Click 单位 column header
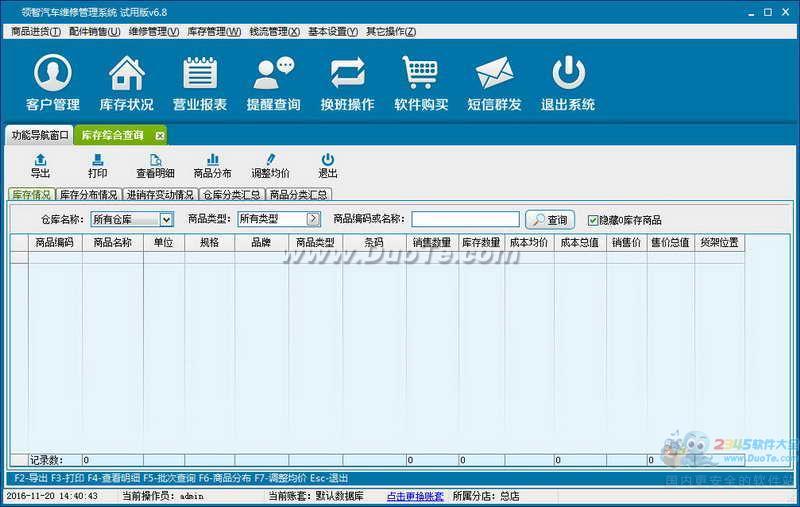Viewport: 800px width, 507px height. click(164, 243)
